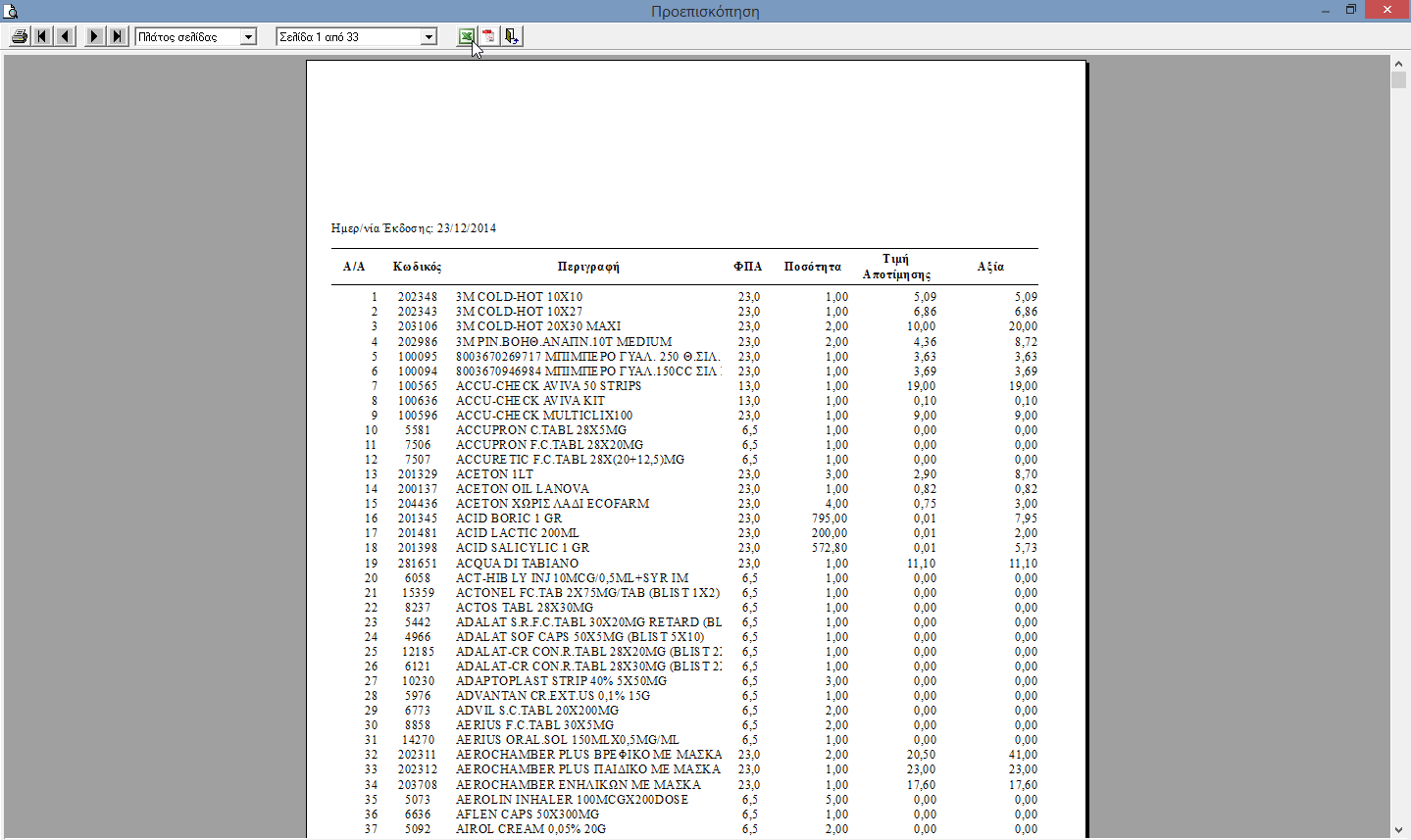Screen dimensions: 1411x840
Task: Click the scroll-up arrow of vertical scrollbar
Action: [x=1398, y=64]
